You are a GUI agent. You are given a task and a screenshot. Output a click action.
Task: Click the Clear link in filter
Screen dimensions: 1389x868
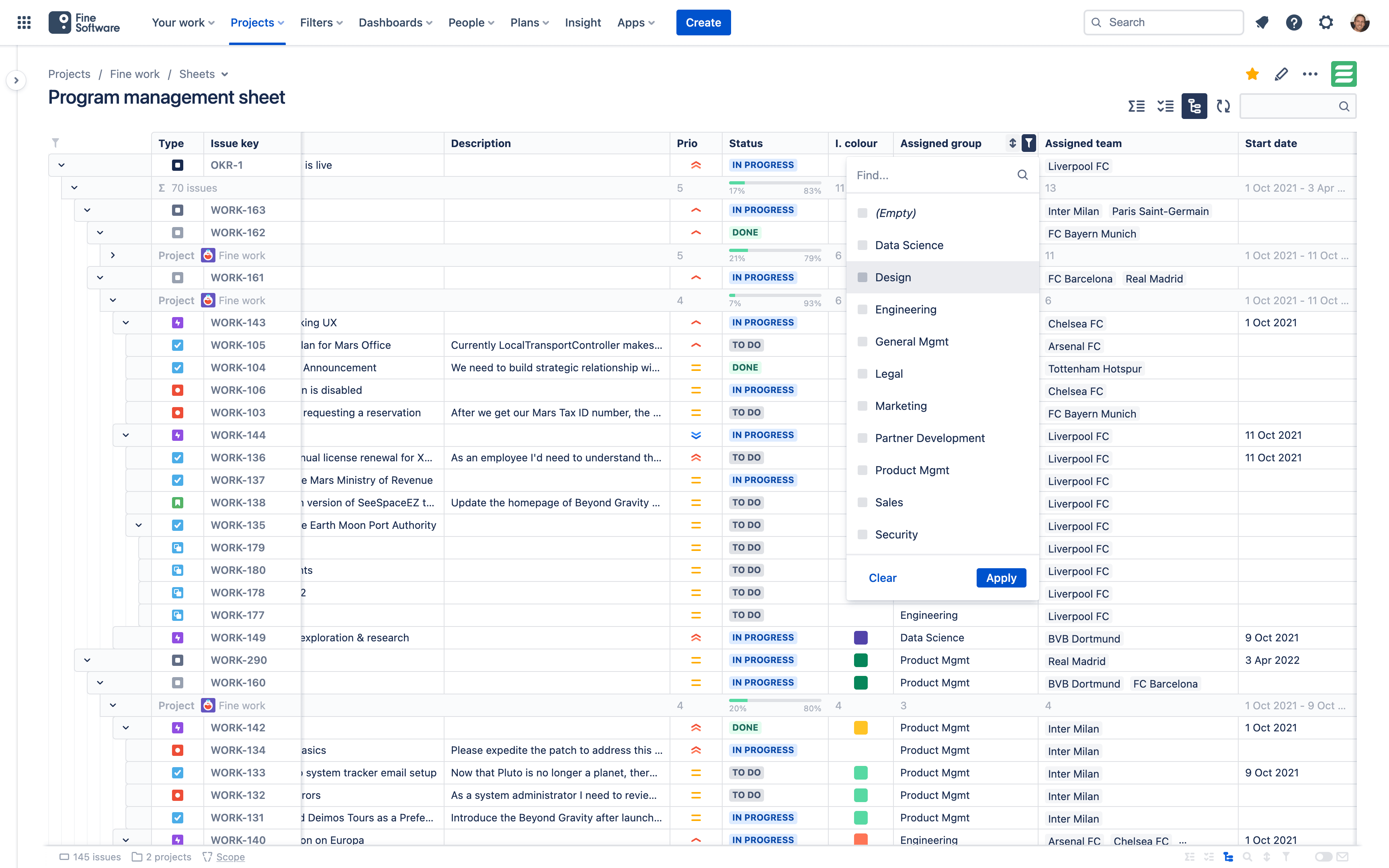pos(882,578)
